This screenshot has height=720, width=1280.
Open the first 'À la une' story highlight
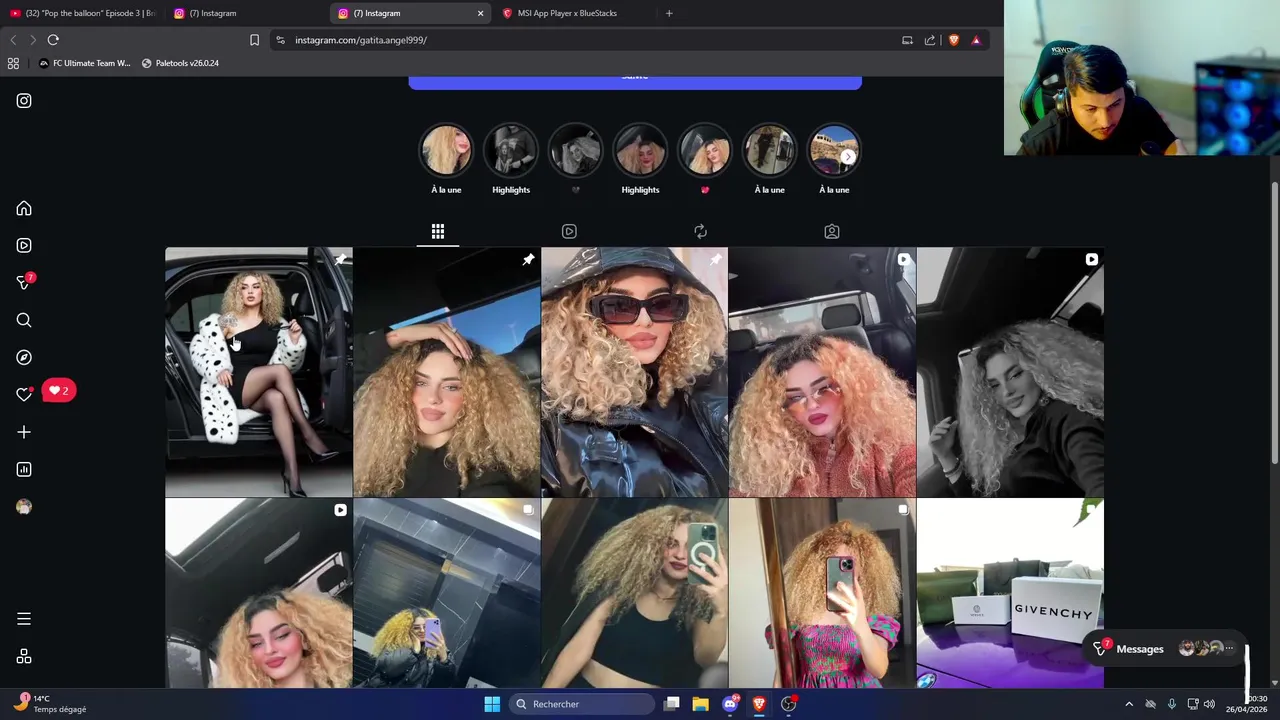pos(446,151)
